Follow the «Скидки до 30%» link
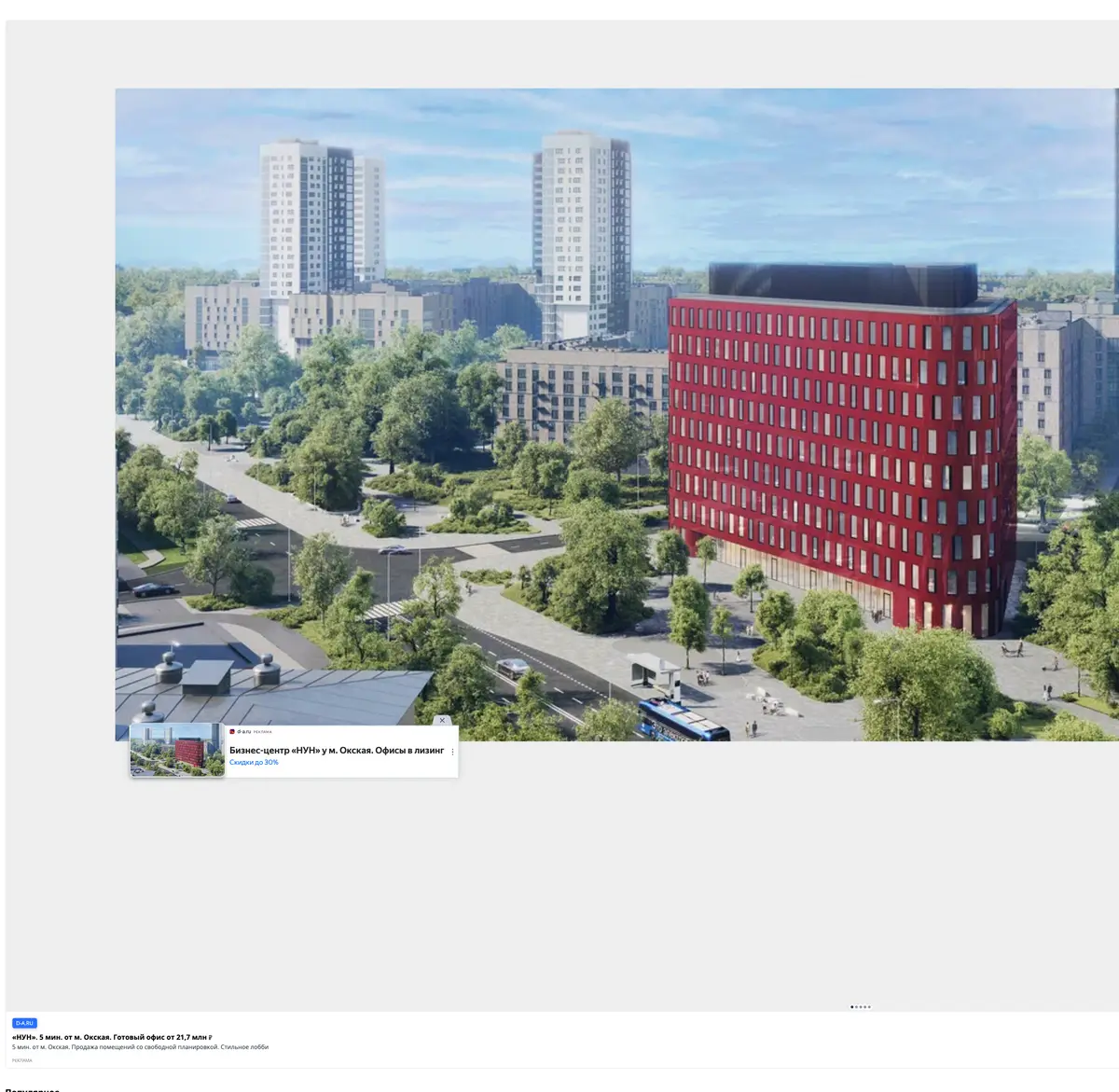1119x1092 pixels. (254, 762)
